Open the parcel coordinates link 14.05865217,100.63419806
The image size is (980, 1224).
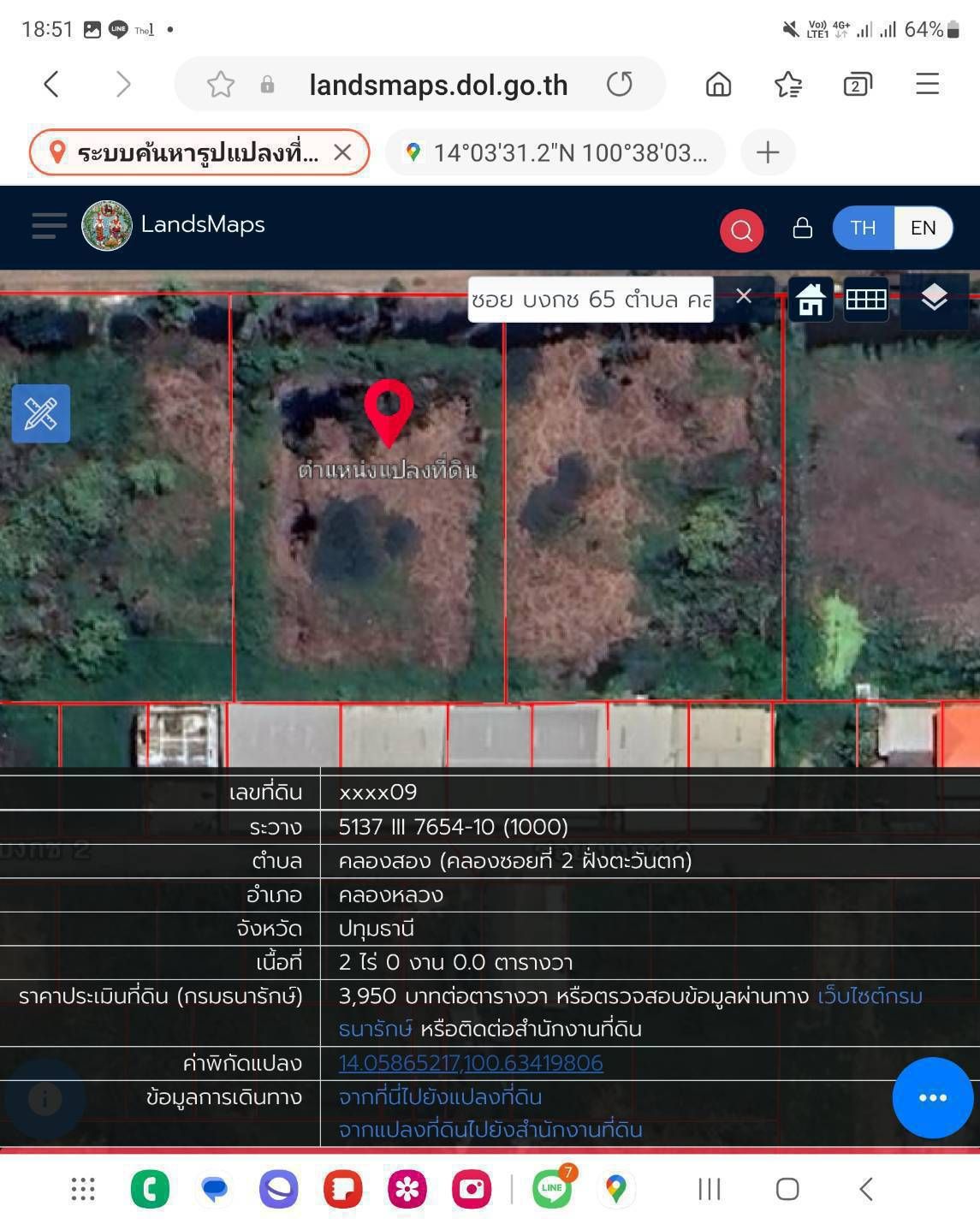tap(471, 1063)
